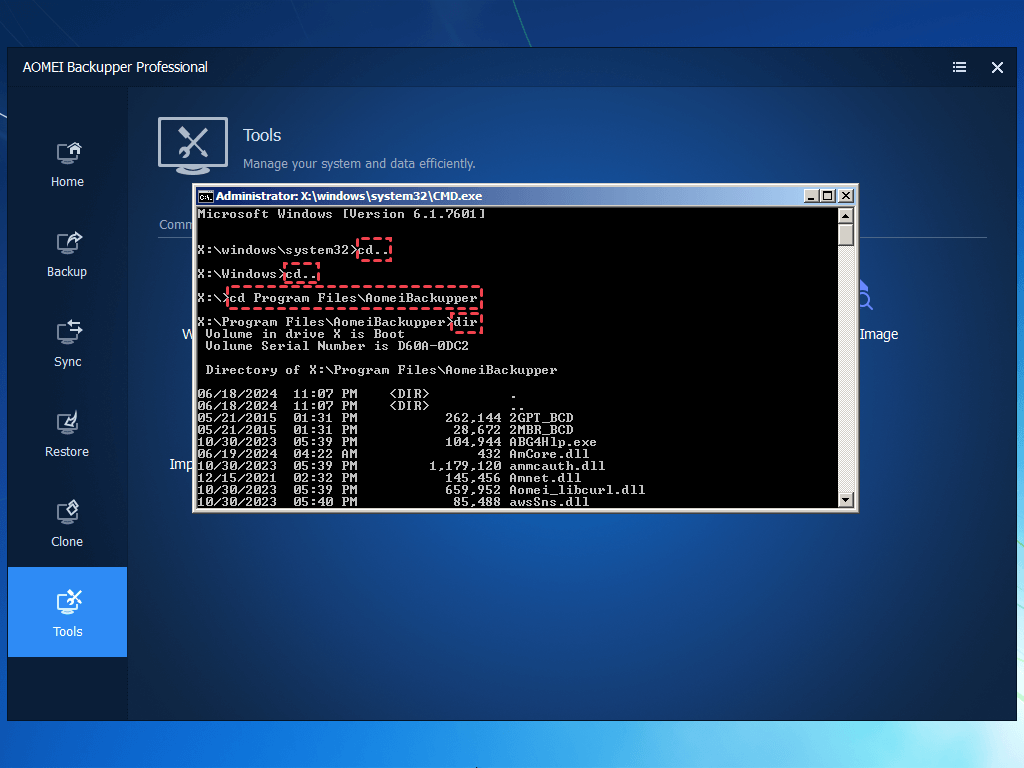Select the Tools sidebar item
1024x768 pixels.
tap(67, 612)
